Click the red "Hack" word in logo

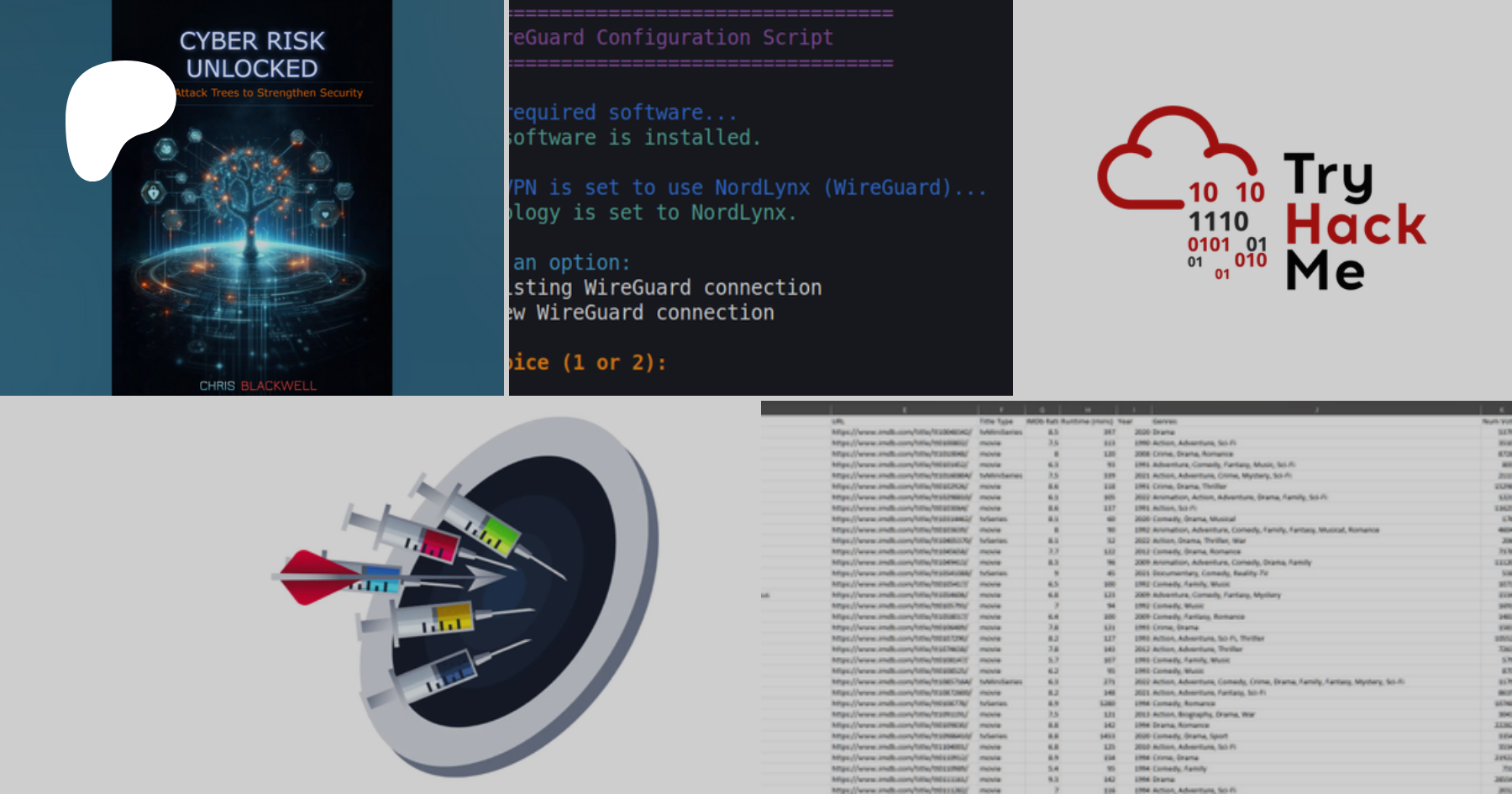(1355, 224)
